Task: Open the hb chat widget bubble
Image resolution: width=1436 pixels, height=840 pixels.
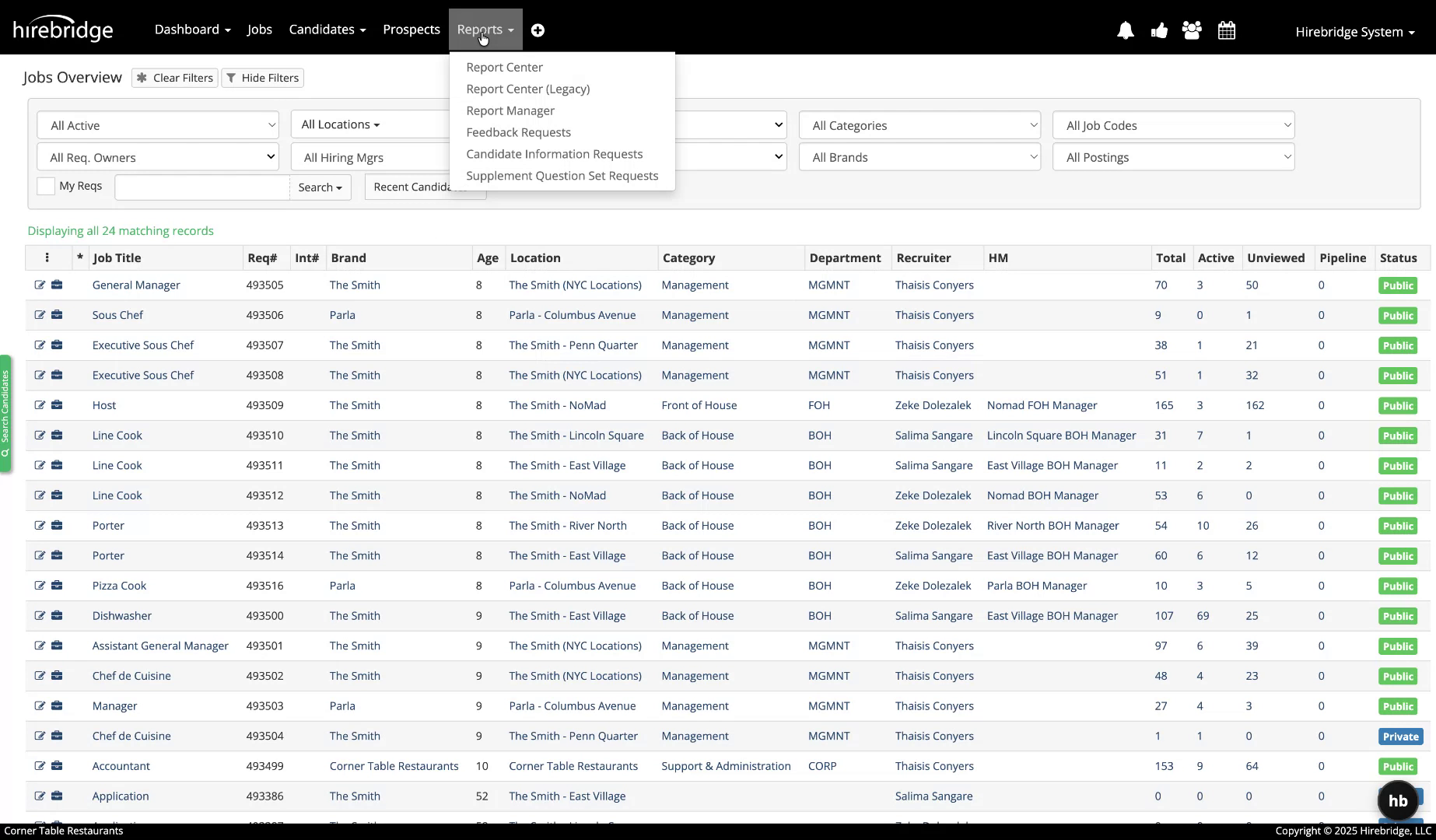Action: pyautogui.click(x=1398, y=800)
